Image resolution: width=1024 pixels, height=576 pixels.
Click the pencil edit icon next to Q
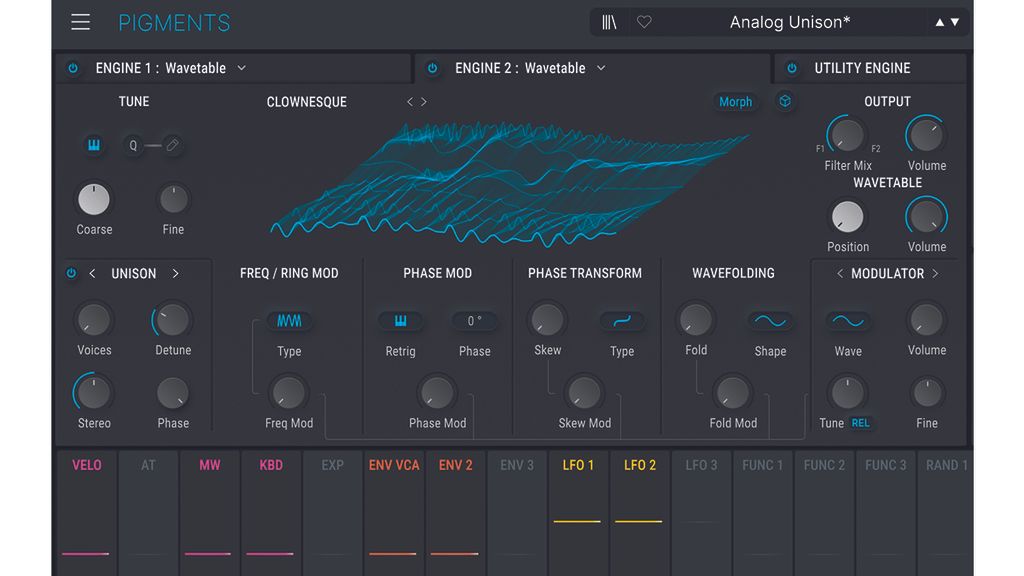[172, 145]
